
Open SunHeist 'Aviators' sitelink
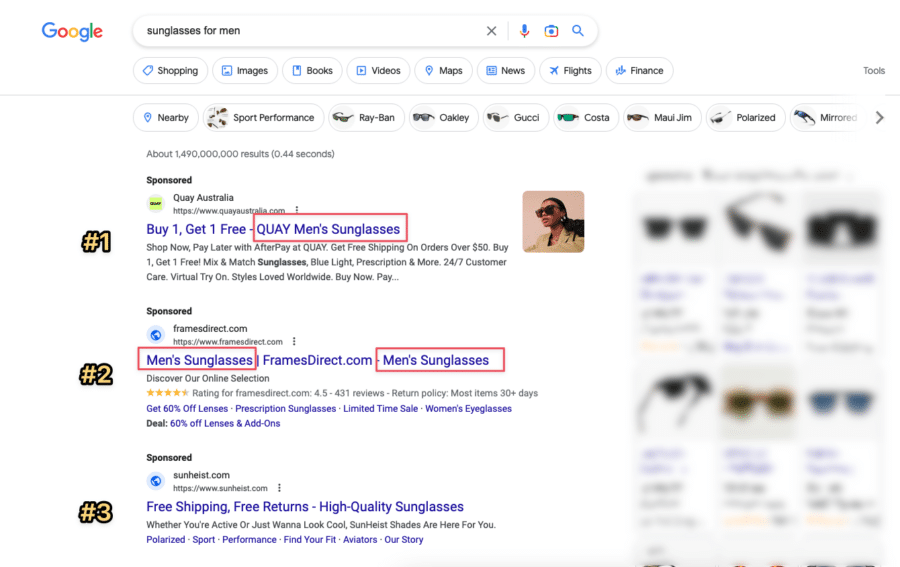pyautogui.click(x=360, y=539)
